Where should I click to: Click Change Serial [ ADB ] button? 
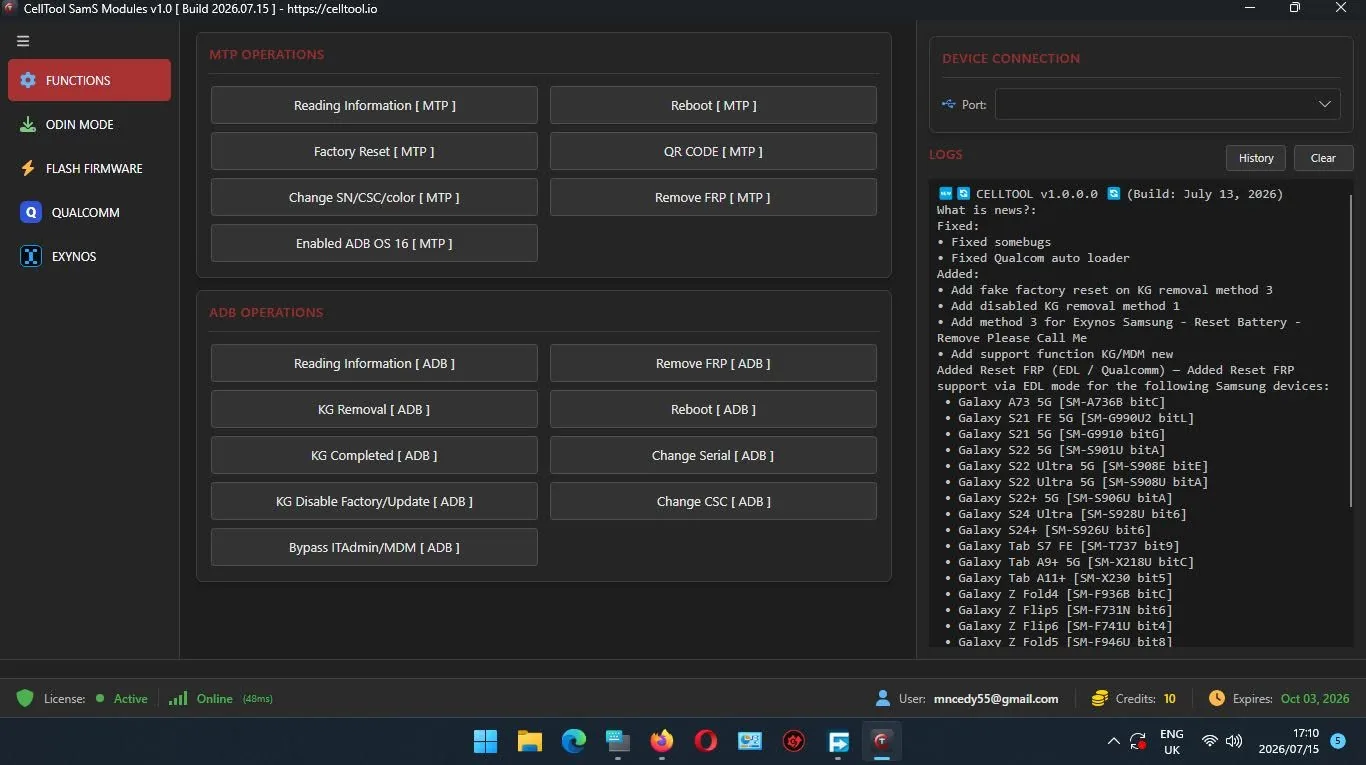(x=713, y=455)
